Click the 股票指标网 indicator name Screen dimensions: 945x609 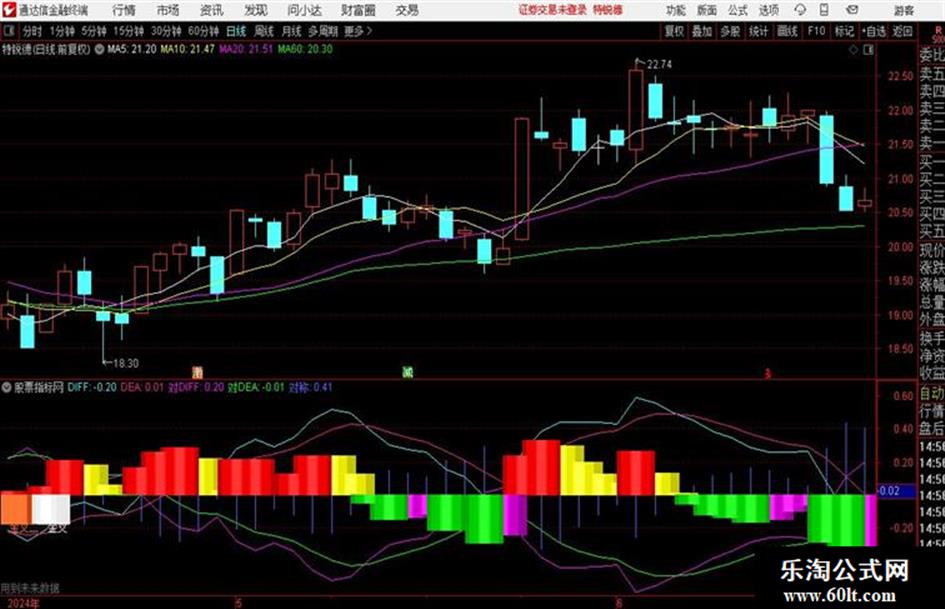point(39,387)
